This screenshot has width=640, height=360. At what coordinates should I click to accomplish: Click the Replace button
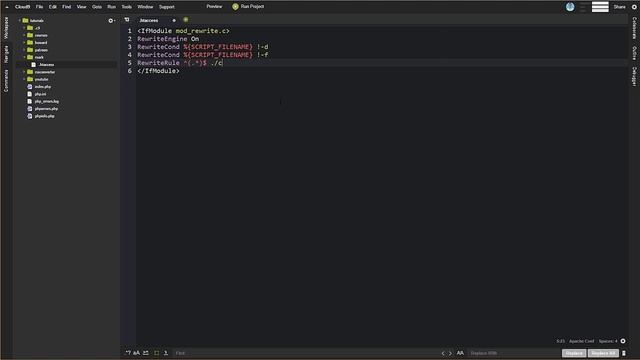574,353
